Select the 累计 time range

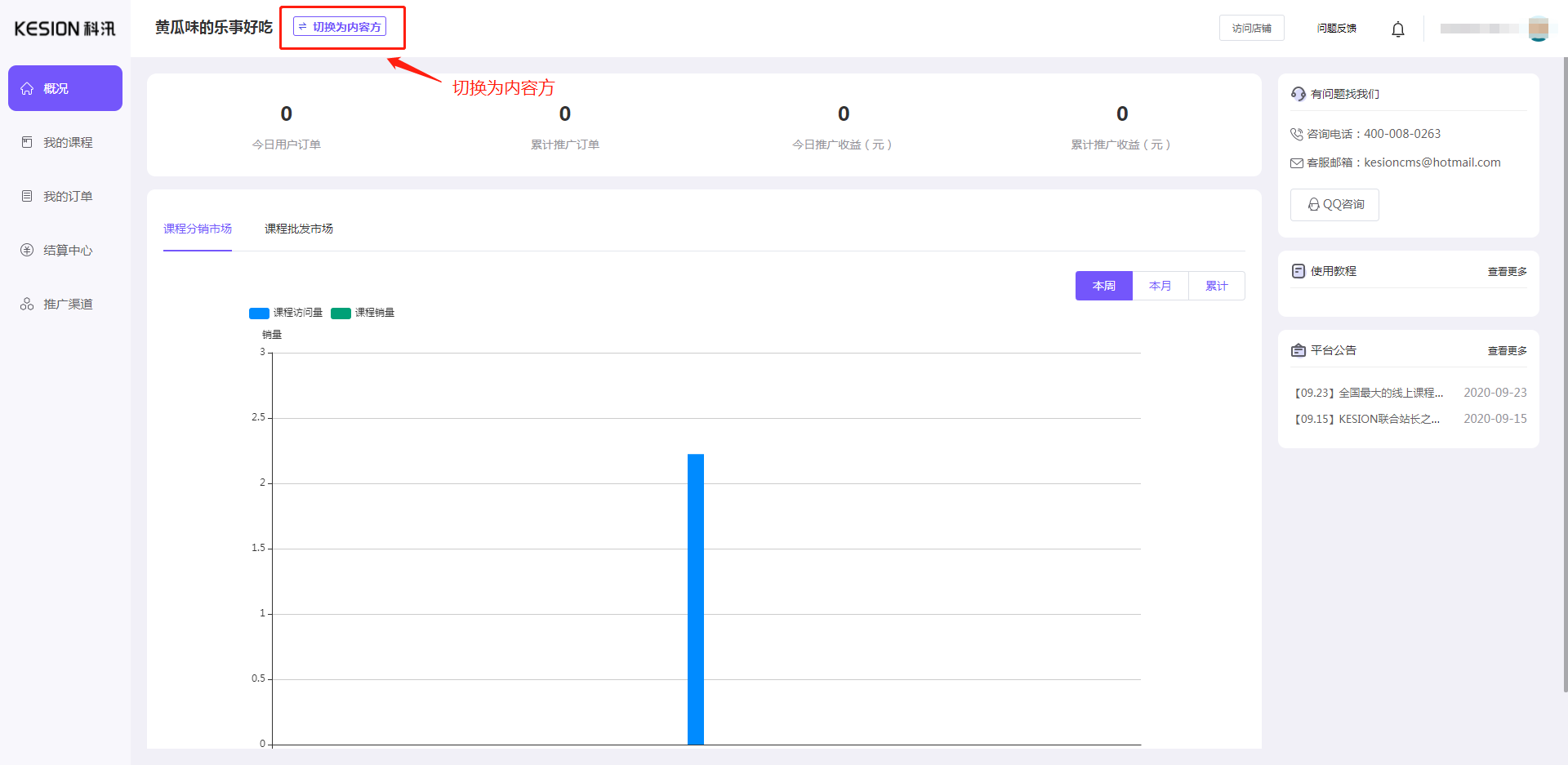[1216, 286]
